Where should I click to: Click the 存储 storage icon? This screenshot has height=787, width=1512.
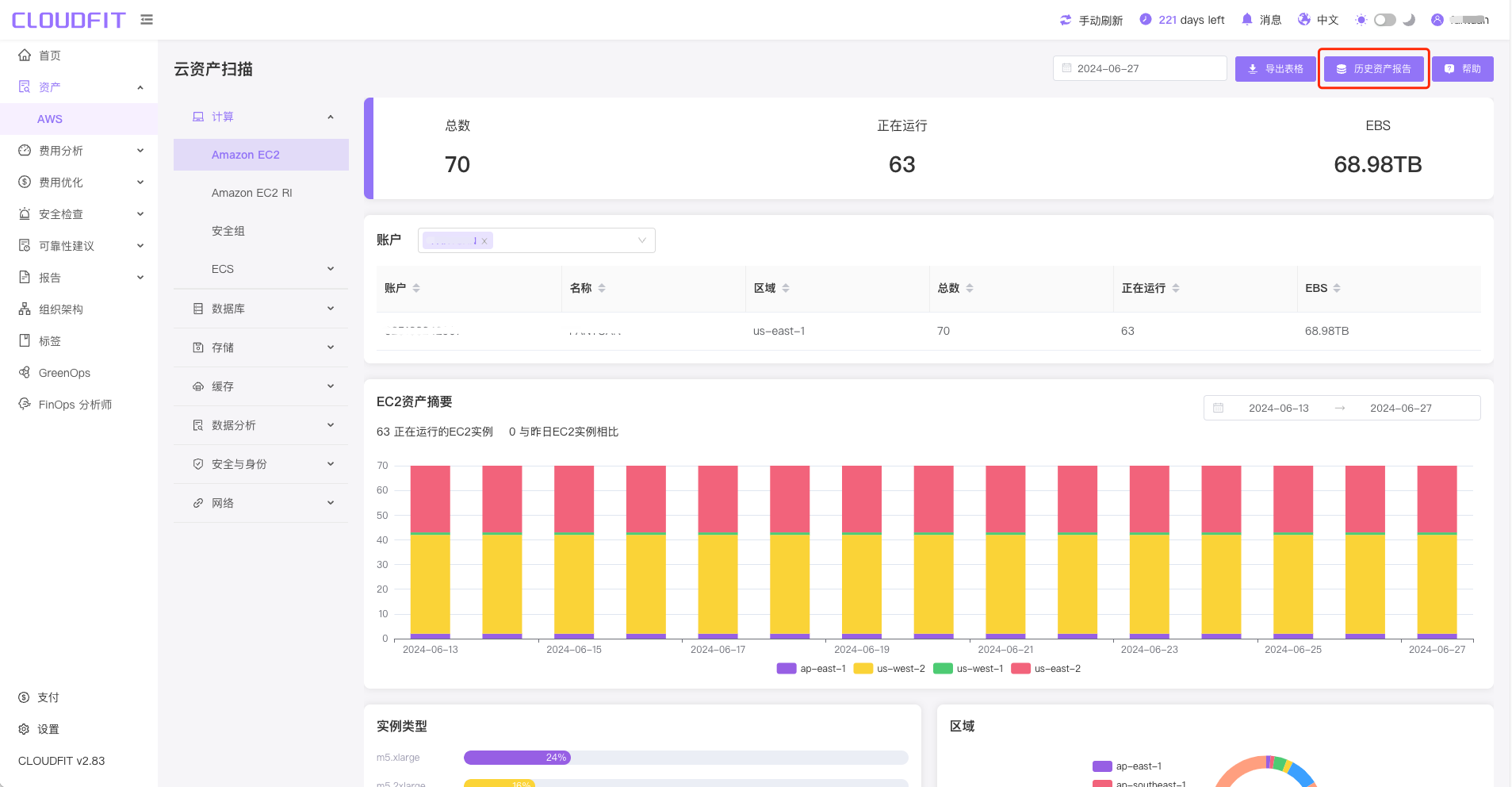tap(198, 347)
